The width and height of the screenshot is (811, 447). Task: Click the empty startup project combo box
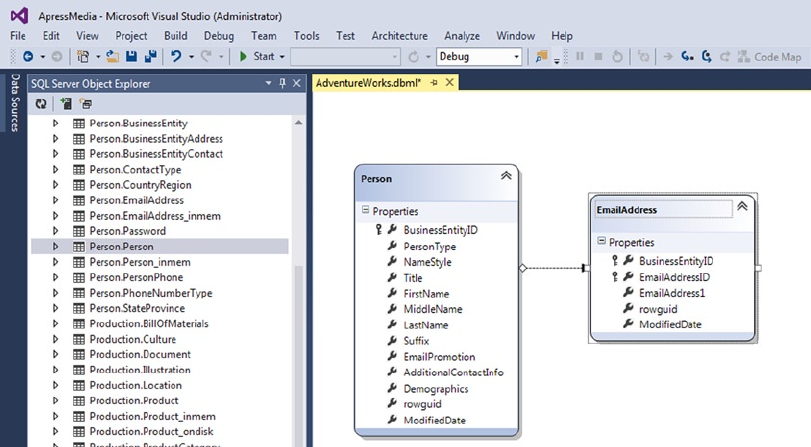point(345,56)
